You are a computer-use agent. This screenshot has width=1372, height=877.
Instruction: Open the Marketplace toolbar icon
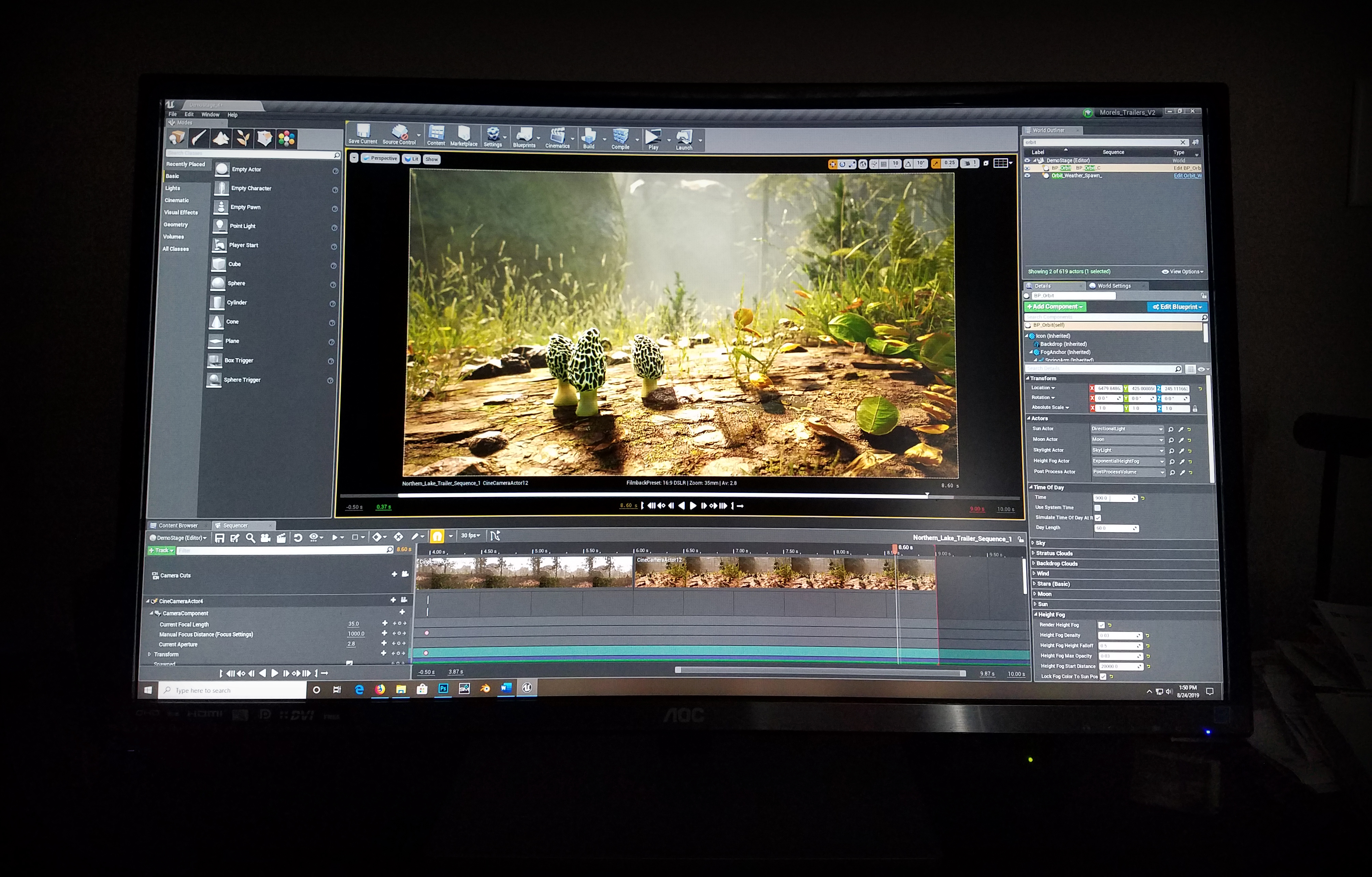click(x=464, y=136)
